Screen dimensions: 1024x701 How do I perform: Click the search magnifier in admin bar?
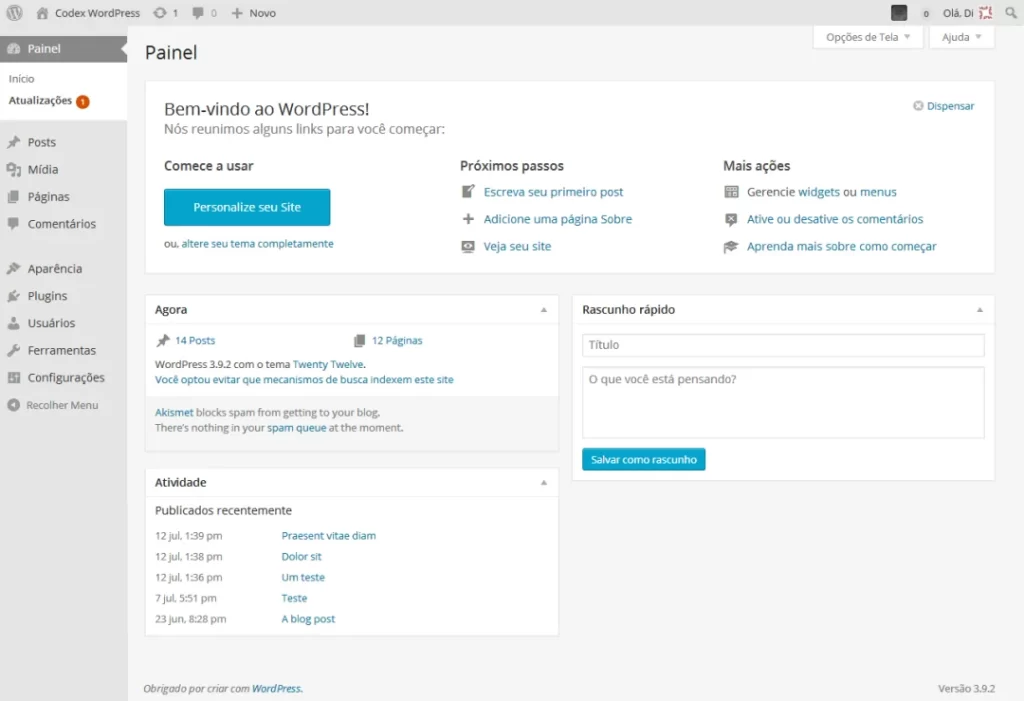point(1011,12)
